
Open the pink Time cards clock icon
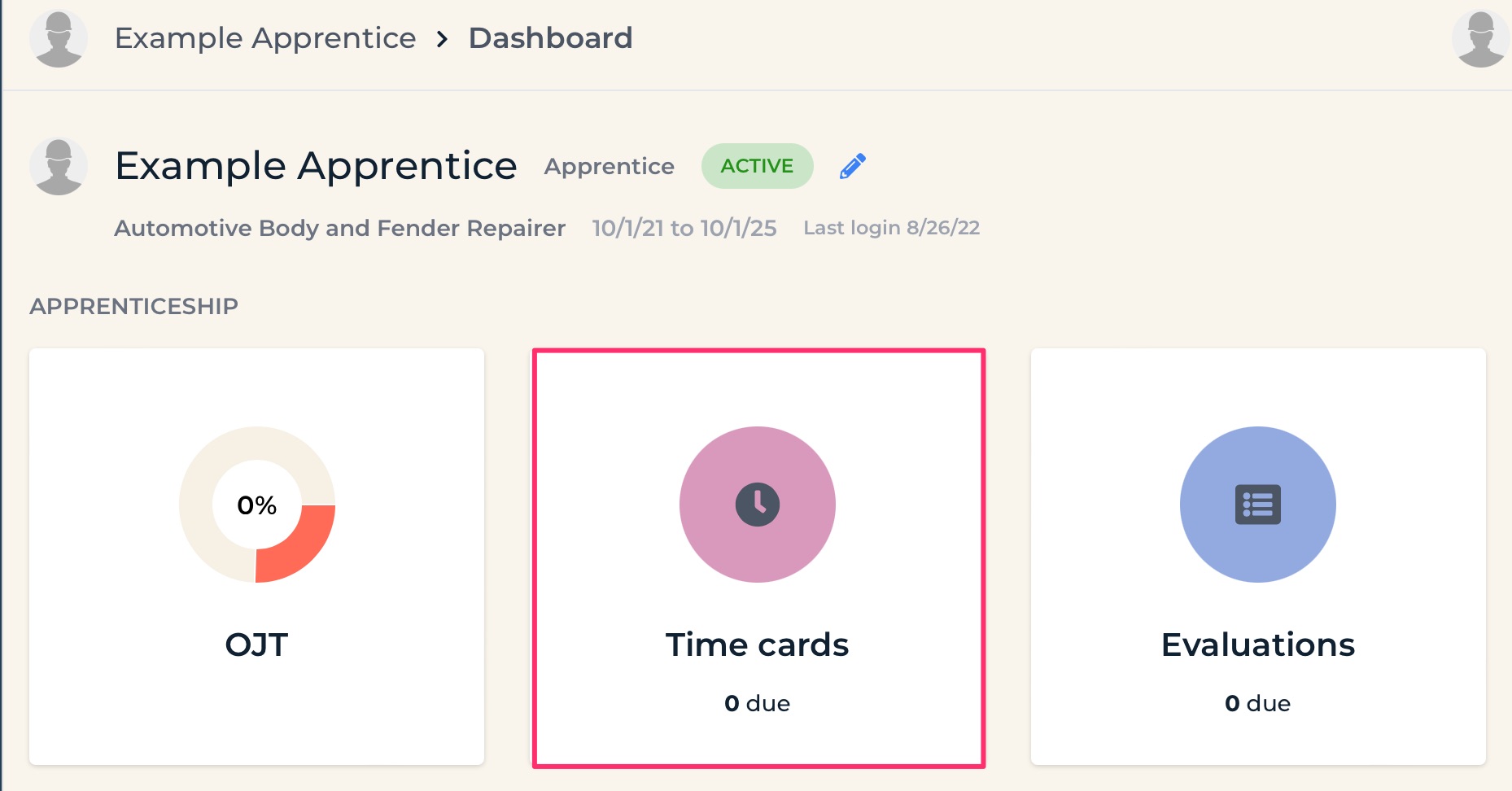(758, 505)
